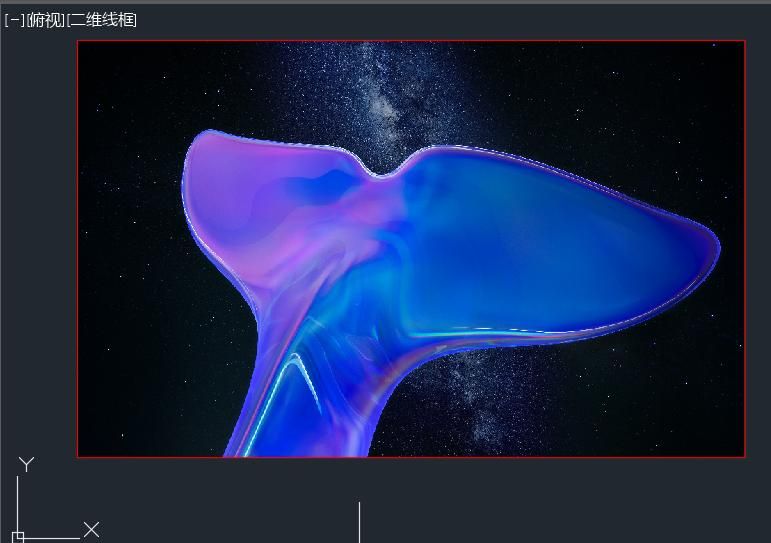The height and width of the screenshot is (543, 771).
Task: Click the [-] viewport controls label
Action: pos(14,20)
